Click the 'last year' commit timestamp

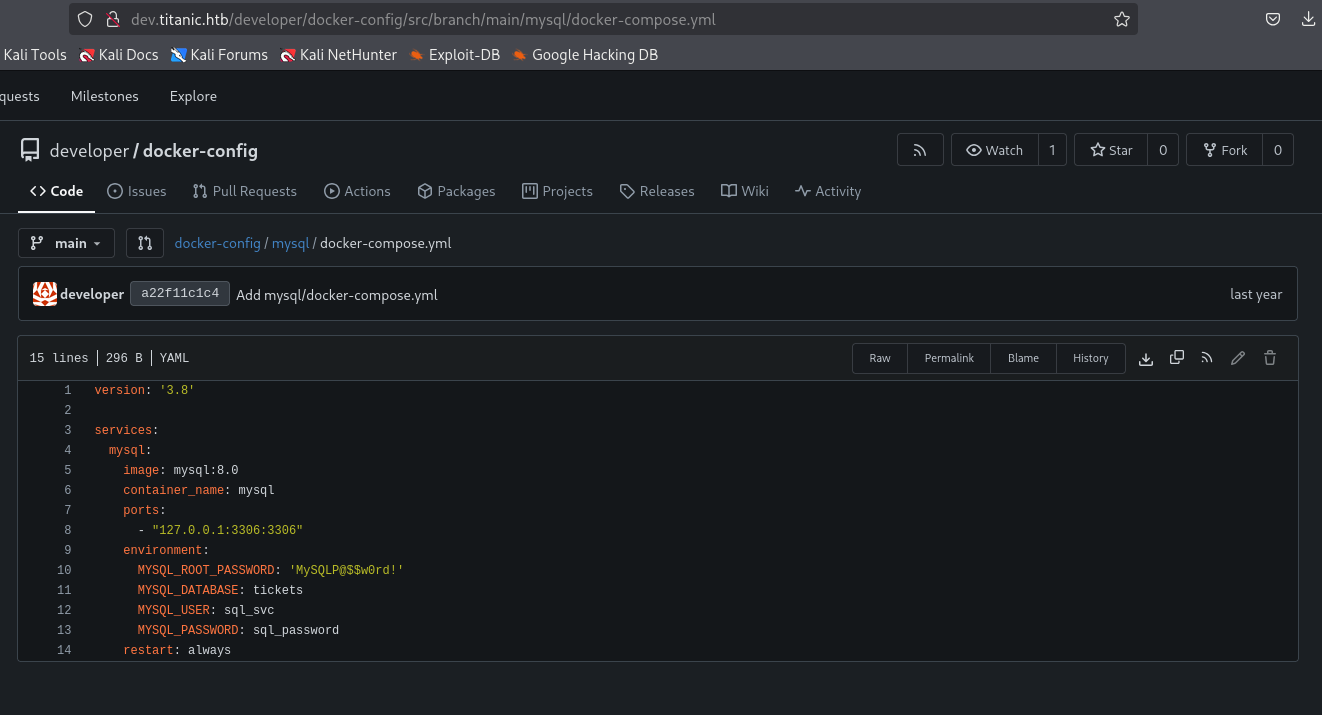[1256, 294]
